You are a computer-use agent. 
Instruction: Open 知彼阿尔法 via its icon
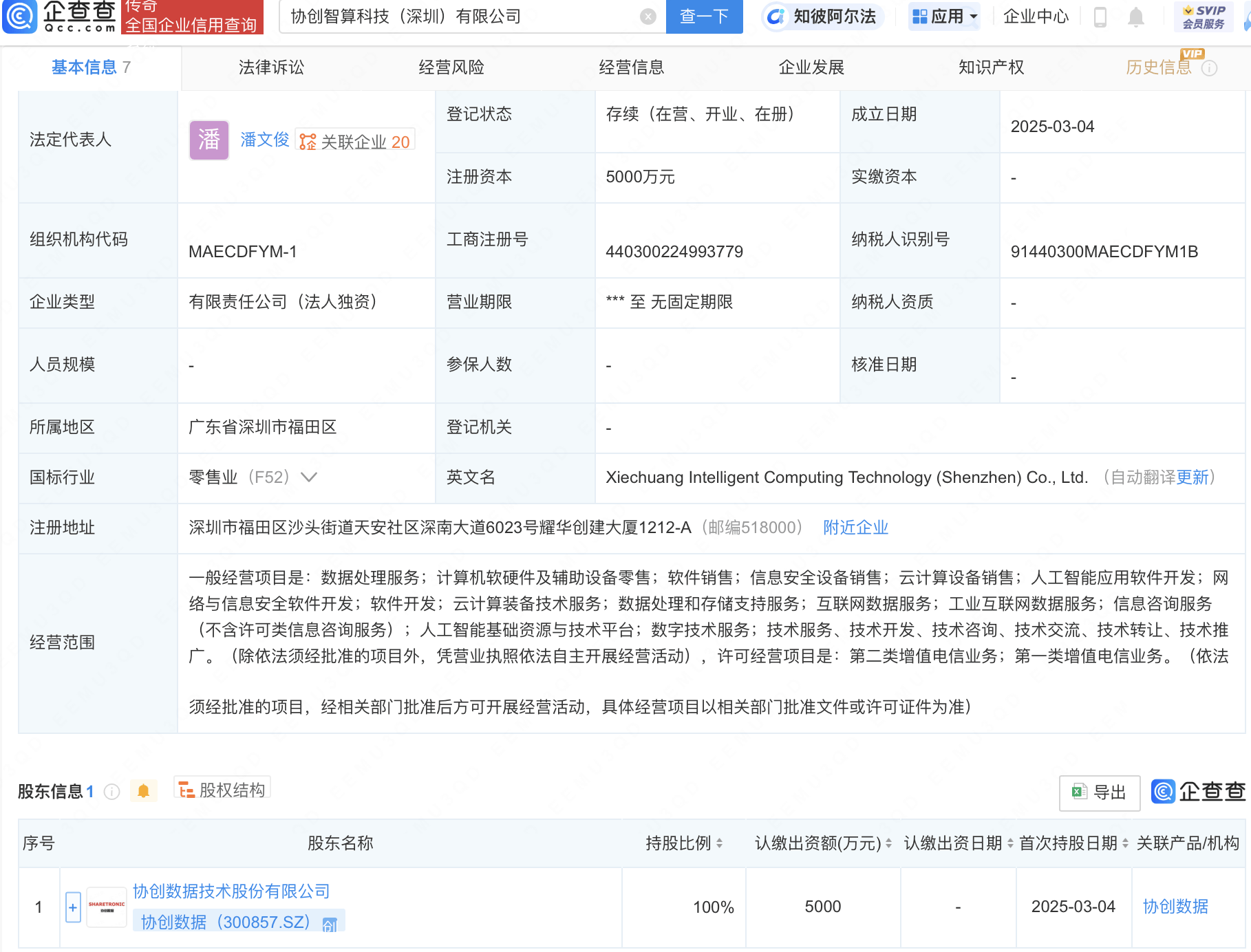coord(776,17)
